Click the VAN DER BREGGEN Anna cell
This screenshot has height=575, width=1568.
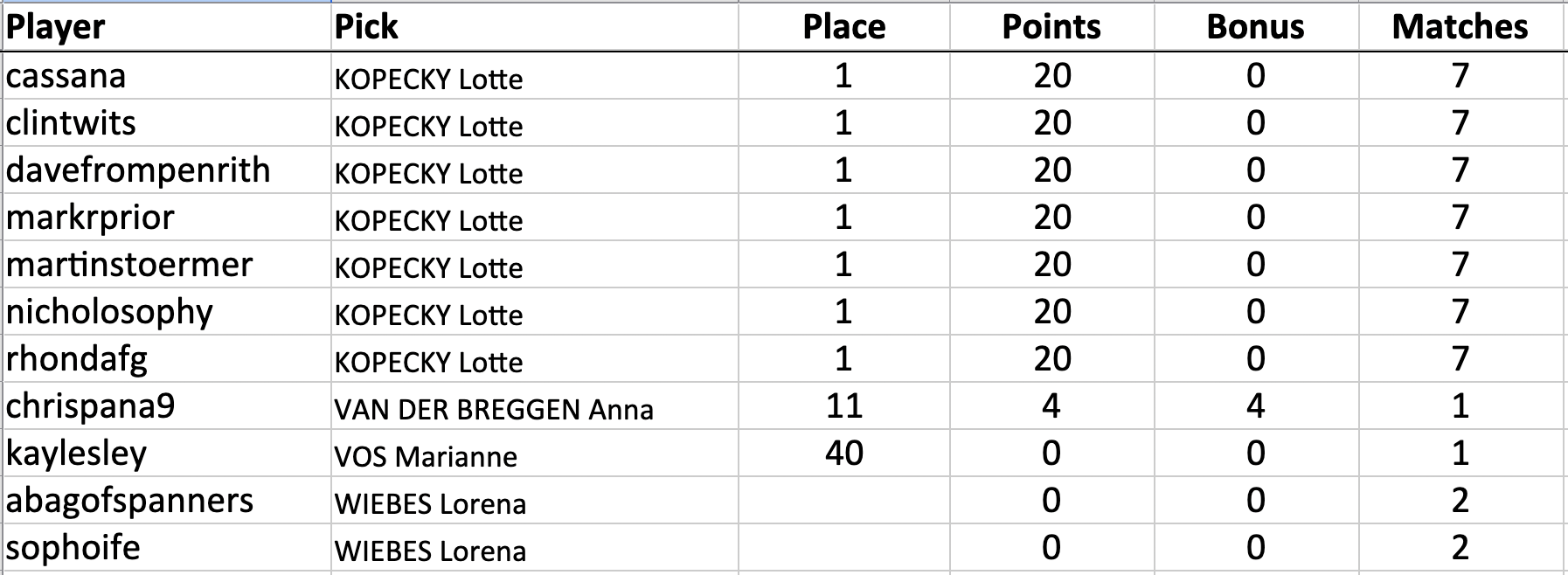coord(535,406)
